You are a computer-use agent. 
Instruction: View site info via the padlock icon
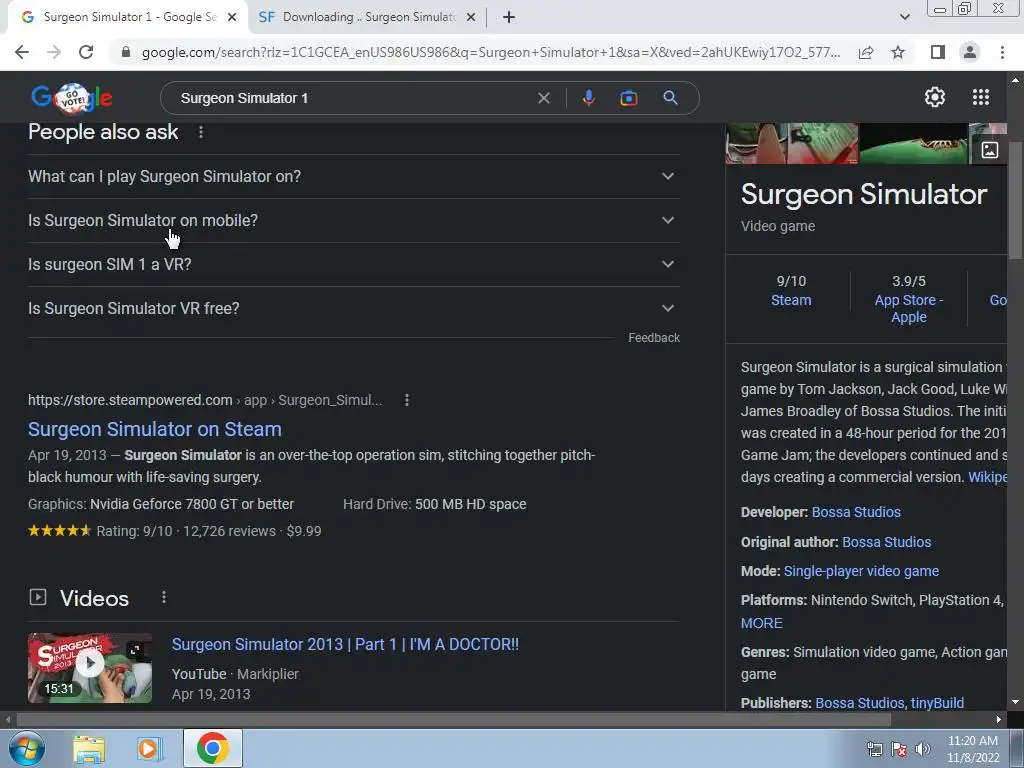[126, 52]
